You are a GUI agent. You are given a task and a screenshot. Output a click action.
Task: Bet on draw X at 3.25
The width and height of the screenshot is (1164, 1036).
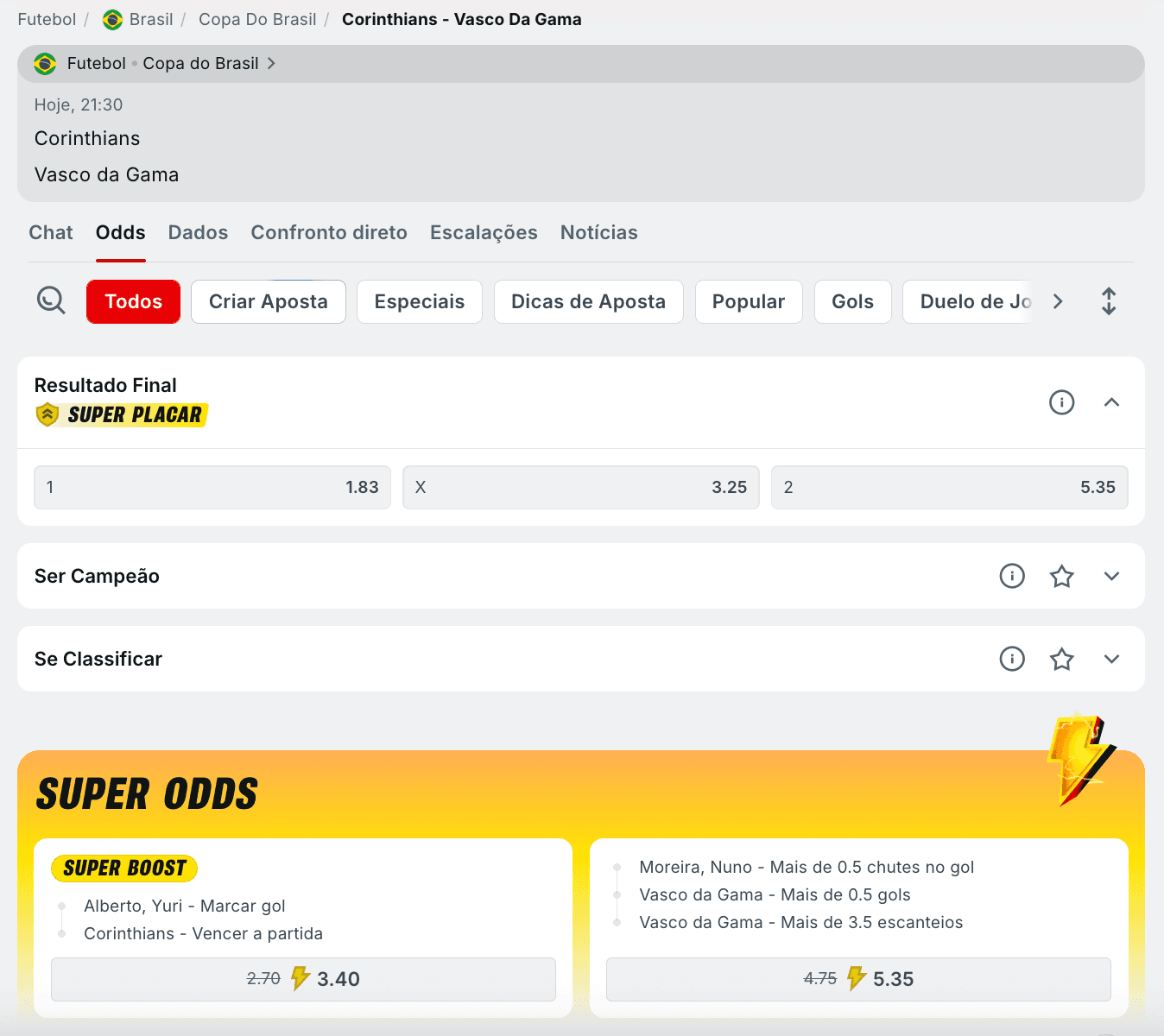581,487
